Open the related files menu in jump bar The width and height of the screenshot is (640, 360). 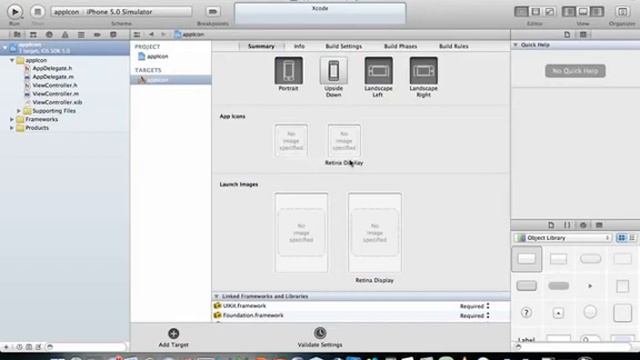click(137, 35)
